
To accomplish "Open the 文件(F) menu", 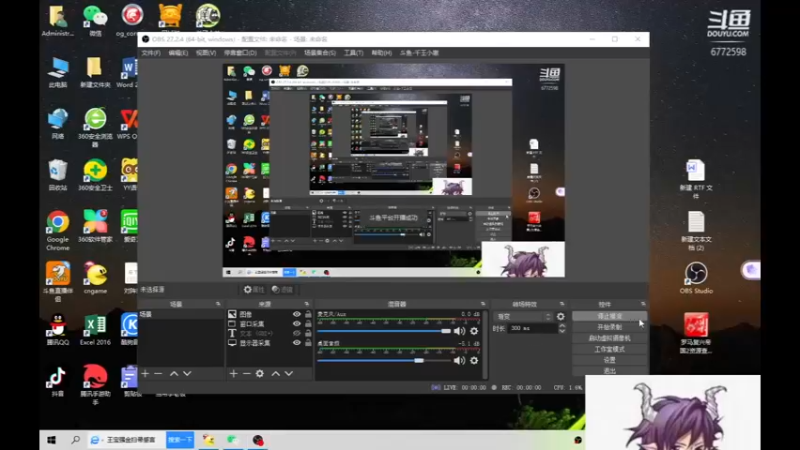I will click(151, 53).
